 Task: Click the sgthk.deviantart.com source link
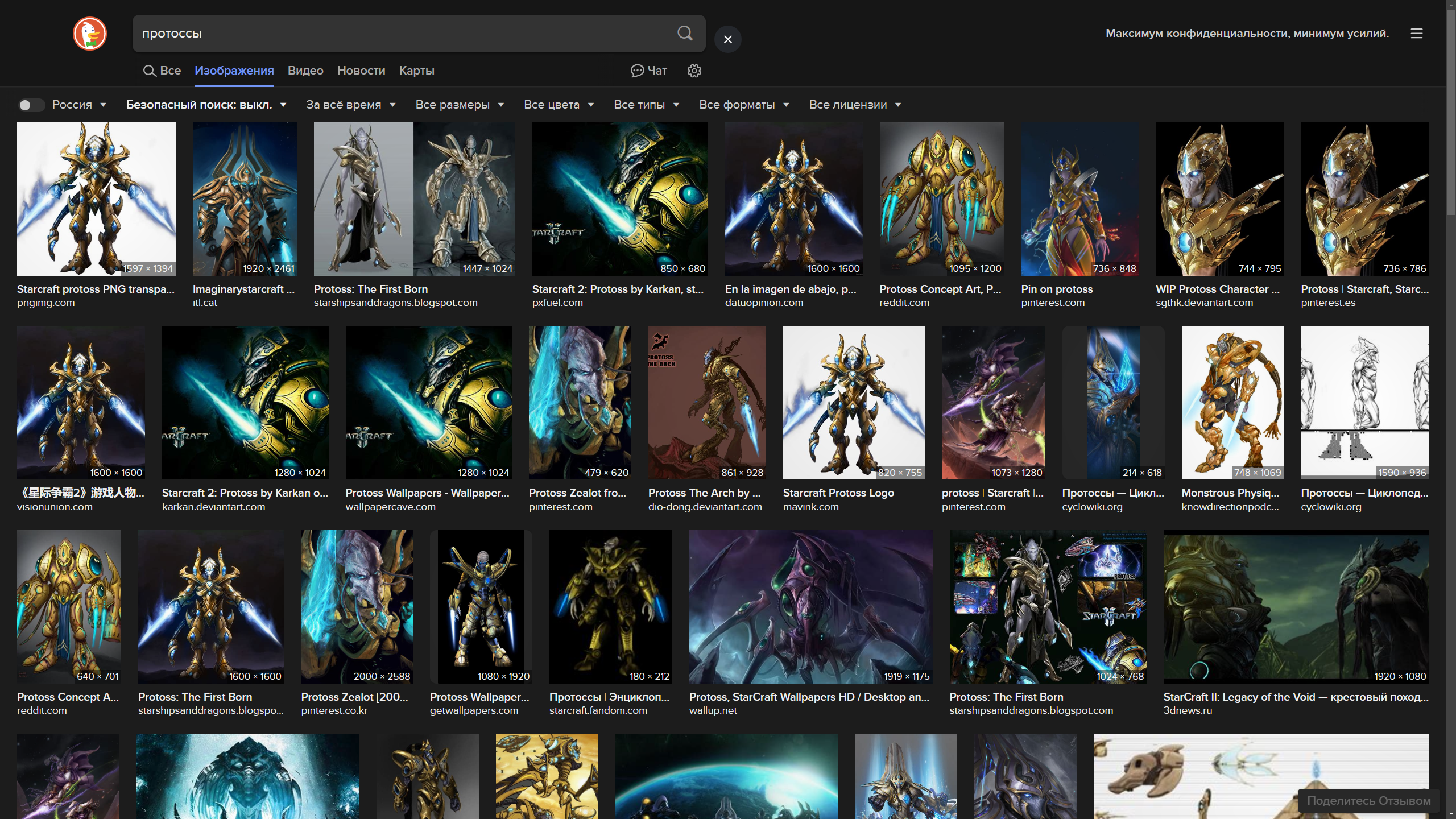tap(1205, 303)
